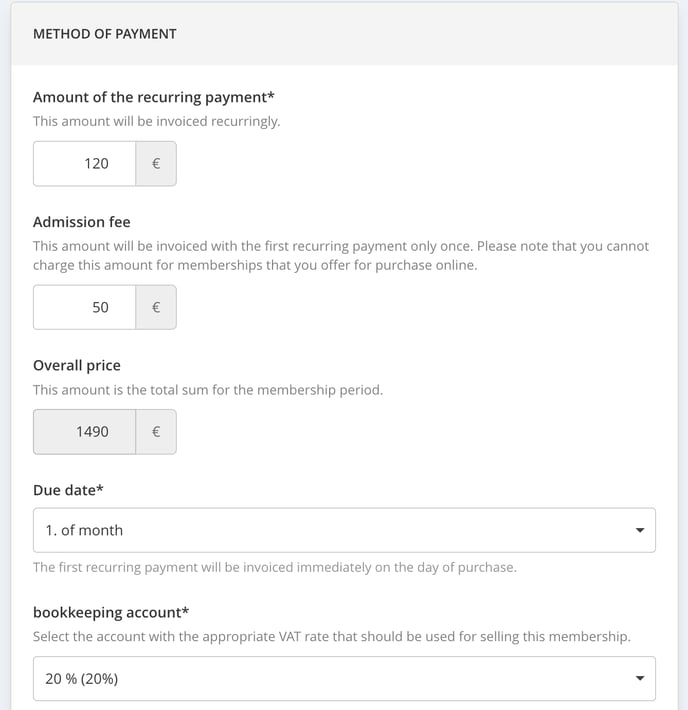Screen dimensions: 688x710
Task: Click the admission fee online purchase note
Action: [x=341, y=255]
